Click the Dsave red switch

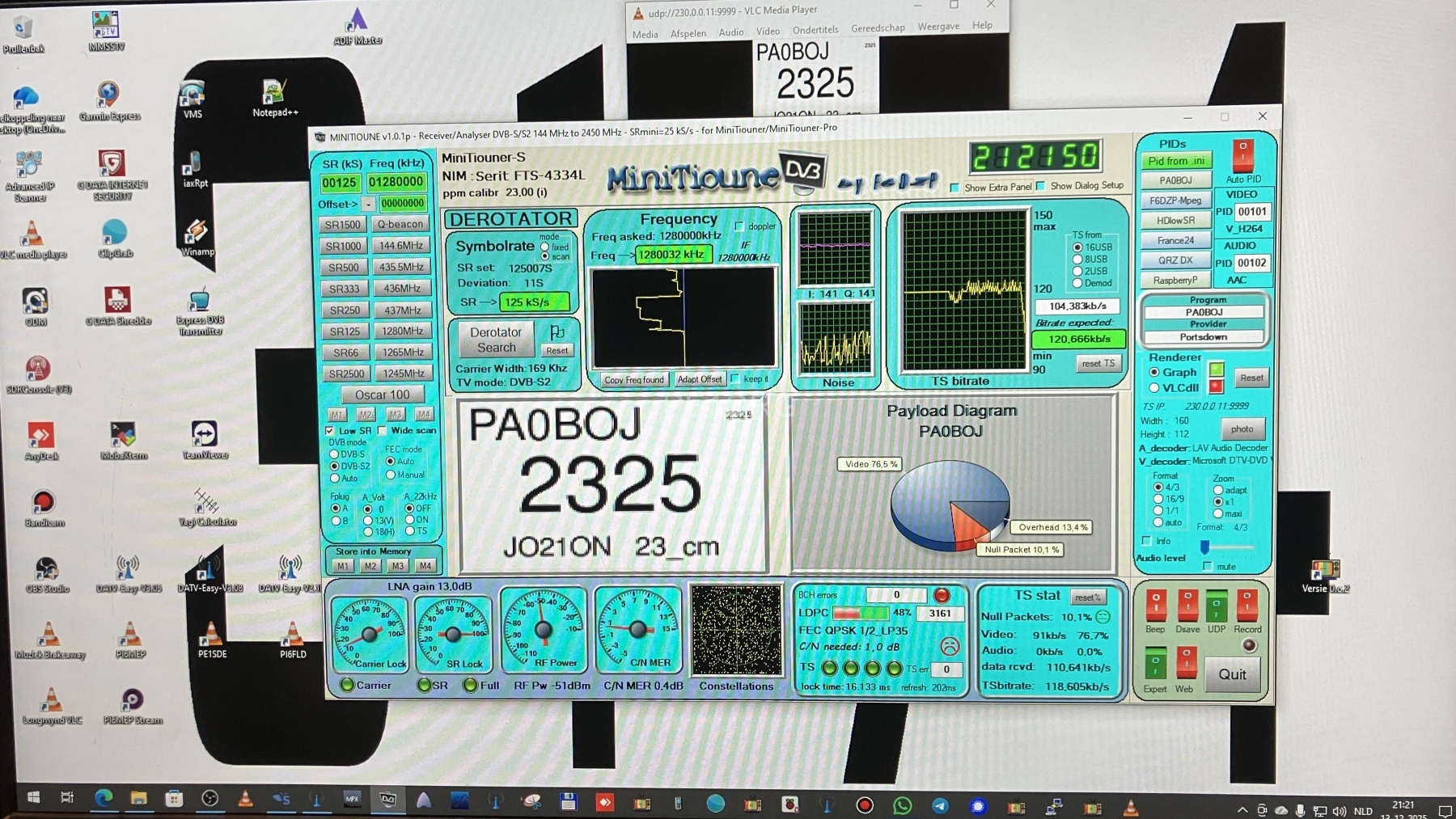tap(1187, 605)
